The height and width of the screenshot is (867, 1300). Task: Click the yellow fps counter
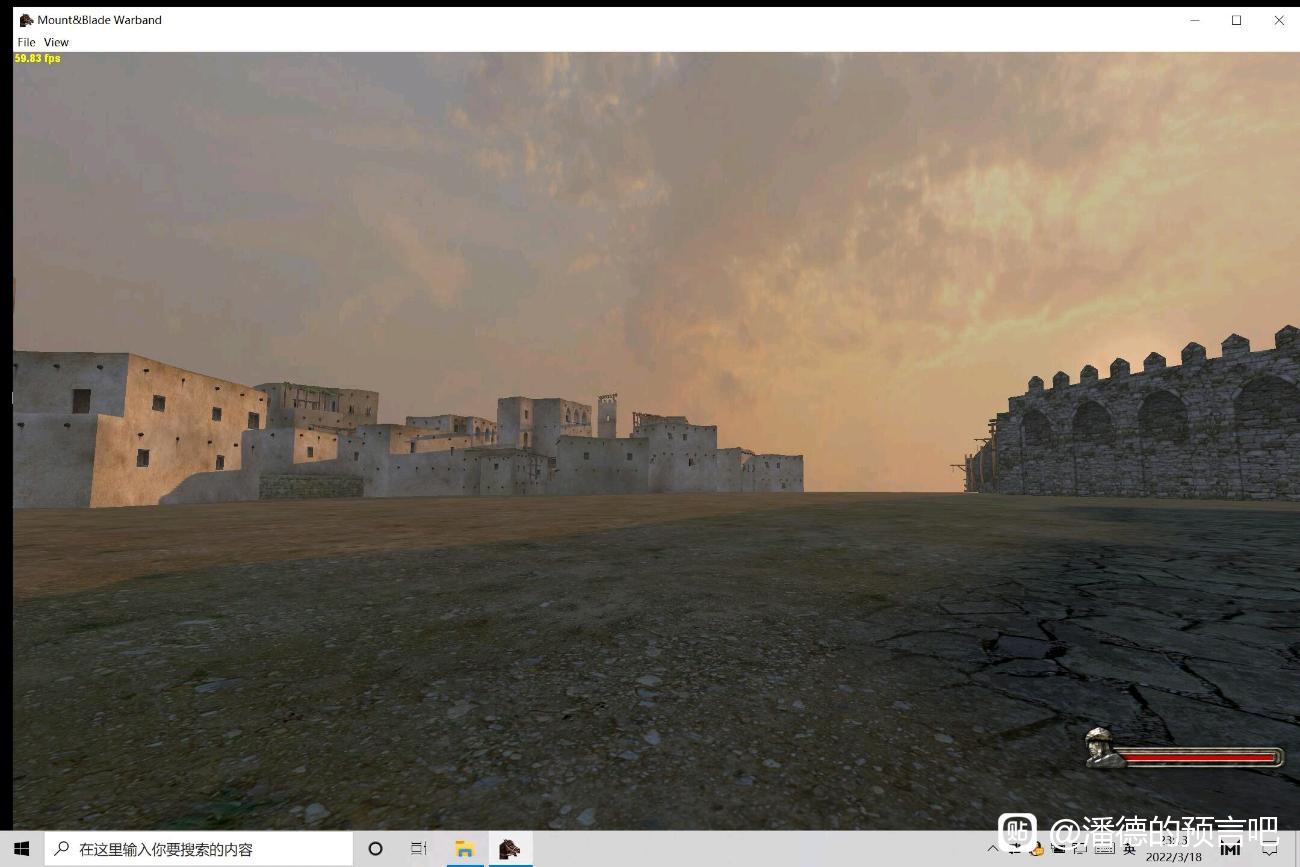tap(37, 58)
